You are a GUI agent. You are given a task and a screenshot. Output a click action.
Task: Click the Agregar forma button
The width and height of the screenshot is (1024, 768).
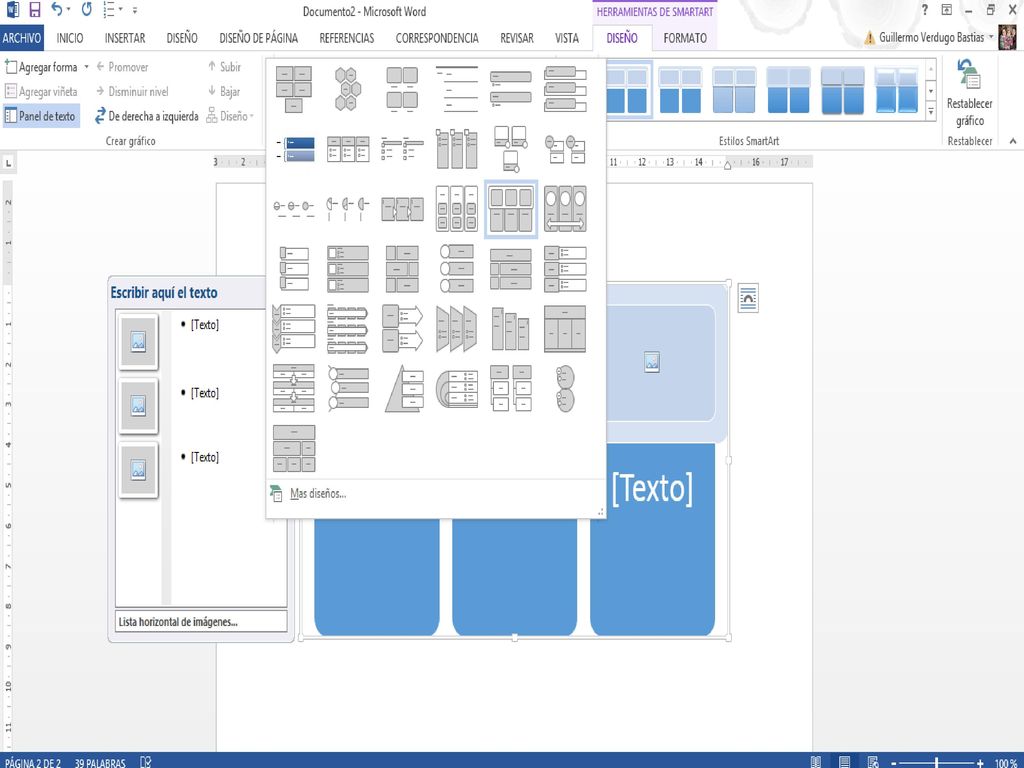41,67
